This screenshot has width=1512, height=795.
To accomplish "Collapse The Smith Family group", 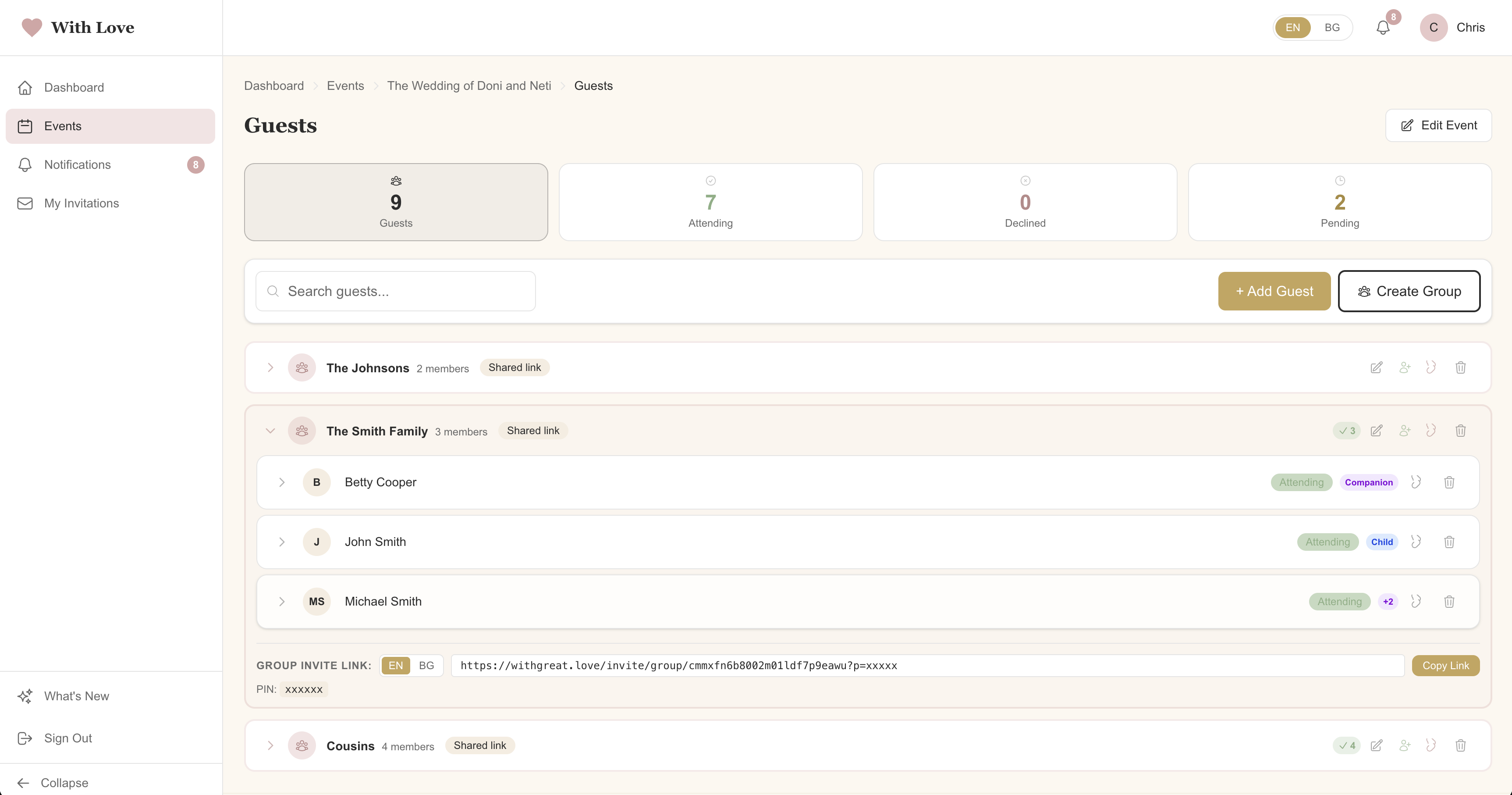I will [270, 431].
